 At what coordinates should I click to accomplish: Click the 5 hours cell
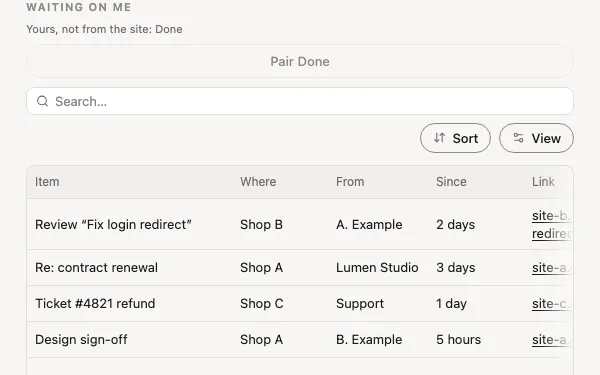(x=458, y=340)
